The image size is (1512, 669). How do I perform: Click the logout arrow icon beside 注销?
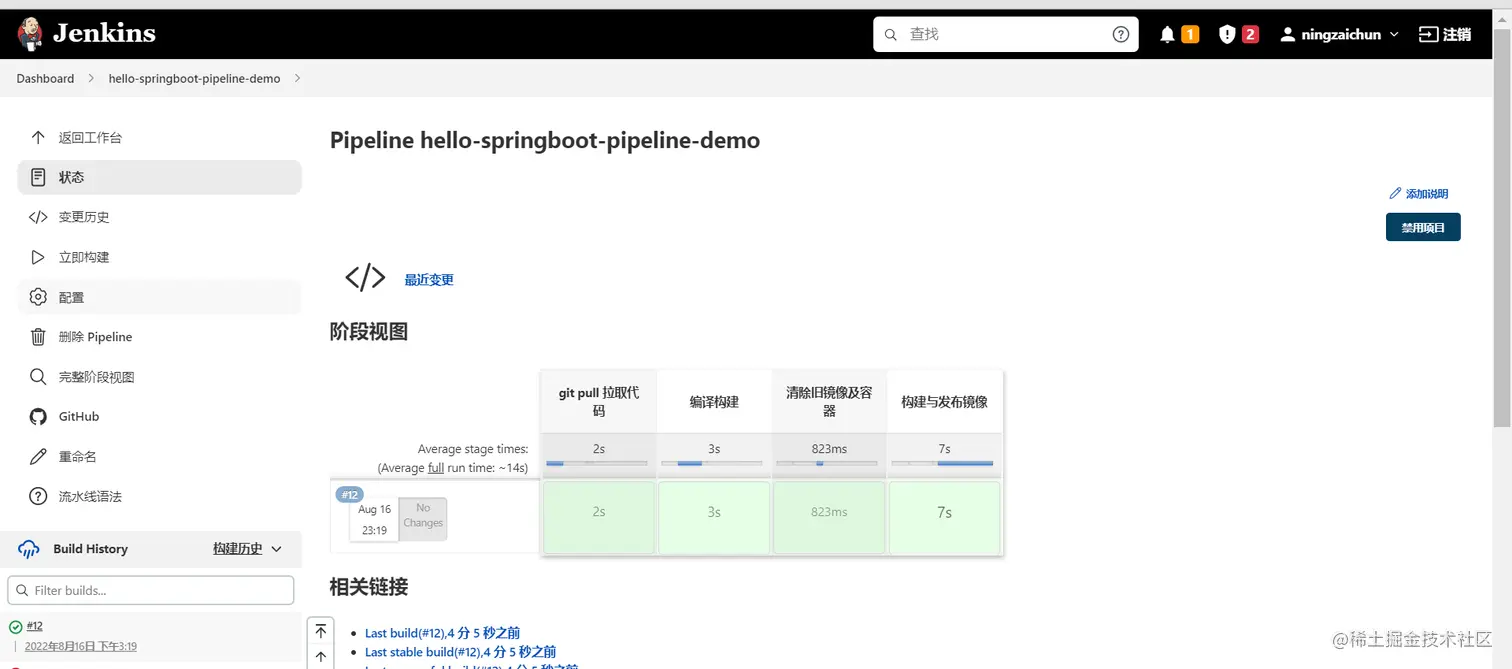point(1428,34)
